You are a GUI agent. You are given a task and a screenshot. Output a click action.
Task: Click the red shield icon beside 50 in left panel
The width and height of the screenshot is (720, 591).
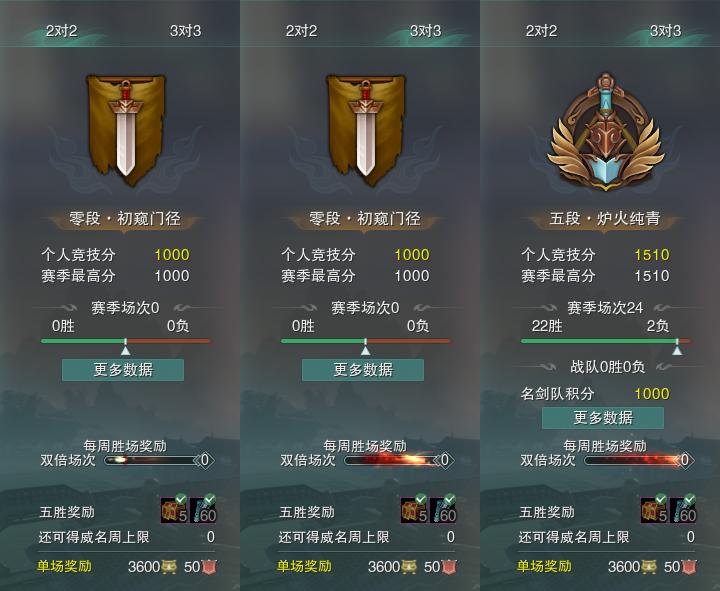point(209,567)
